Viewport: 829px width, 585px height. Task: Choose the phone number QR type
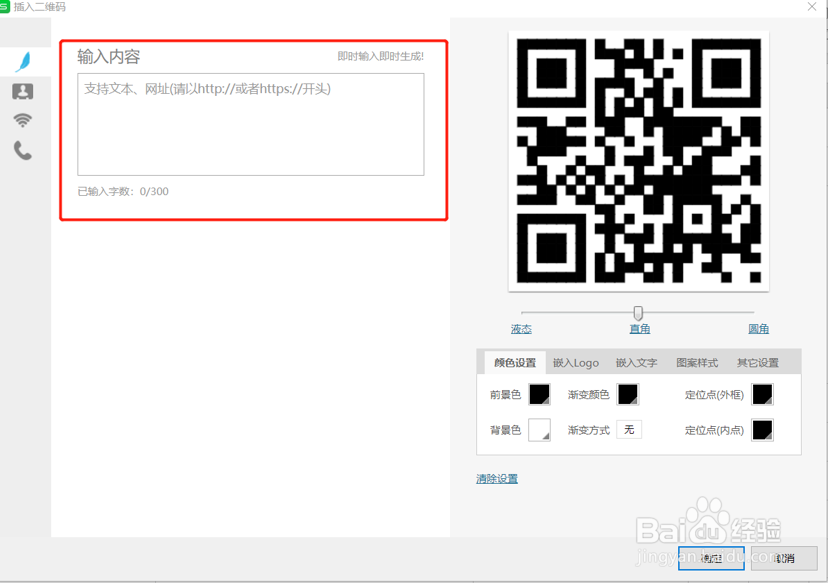23,151
